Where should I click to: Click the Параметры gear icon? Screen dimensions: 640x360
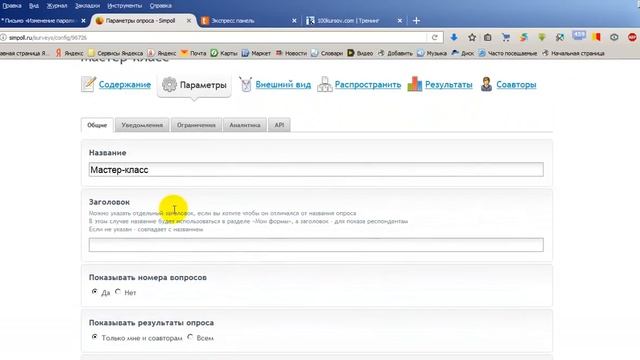(169, 85)
